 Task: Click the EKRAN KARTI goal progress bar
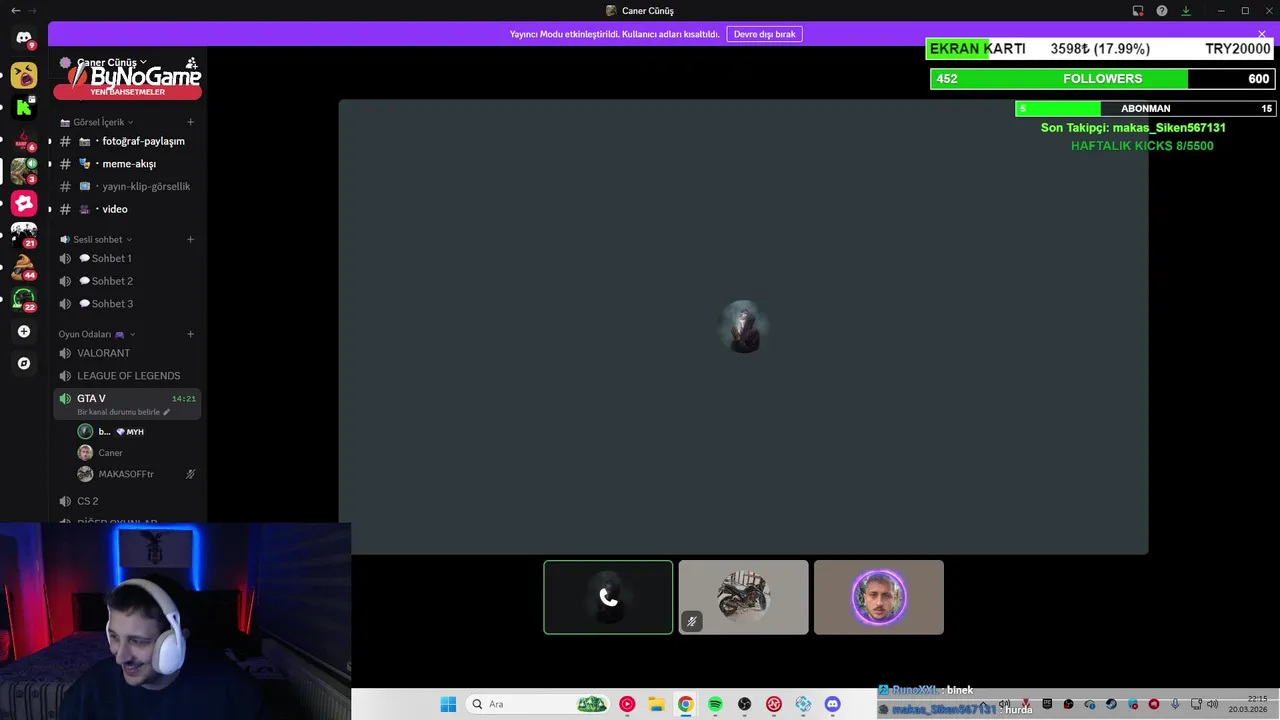point(1100,48)
